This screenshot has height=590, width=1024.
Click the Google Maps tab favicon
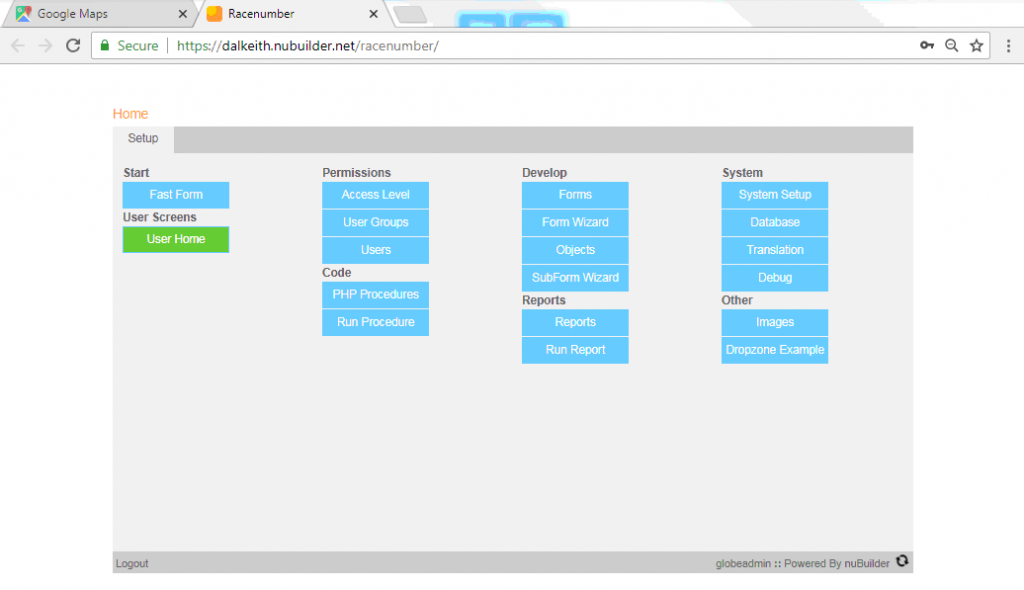pyautogui.click(x=24, y=14)
